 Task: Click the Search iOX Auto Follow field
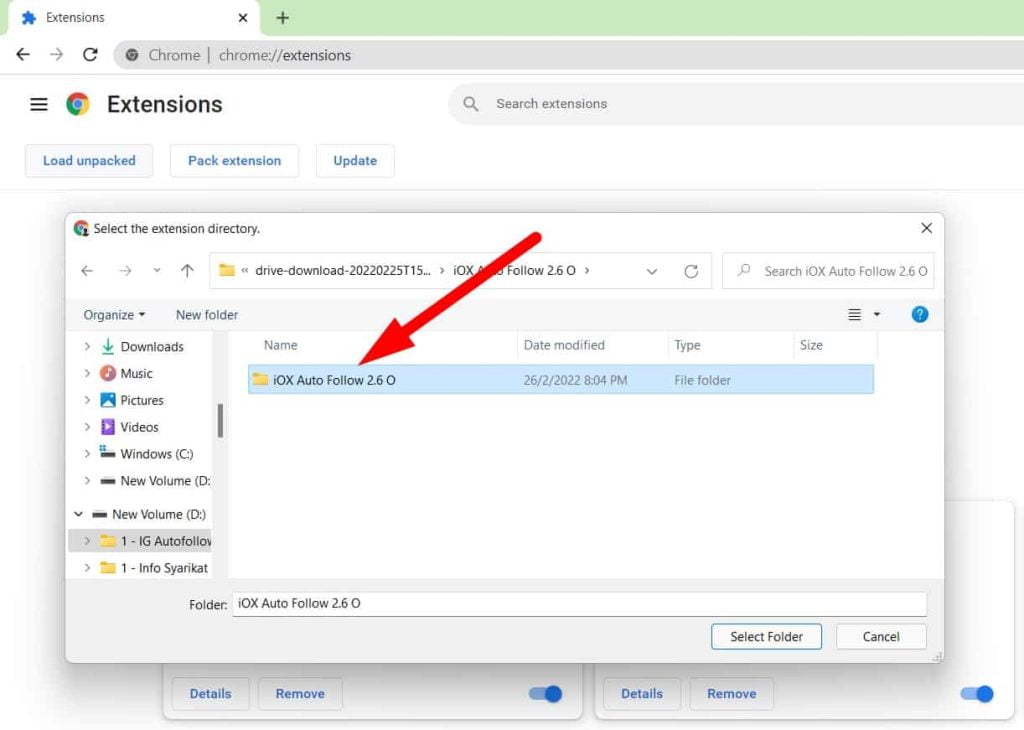[827, 271]
